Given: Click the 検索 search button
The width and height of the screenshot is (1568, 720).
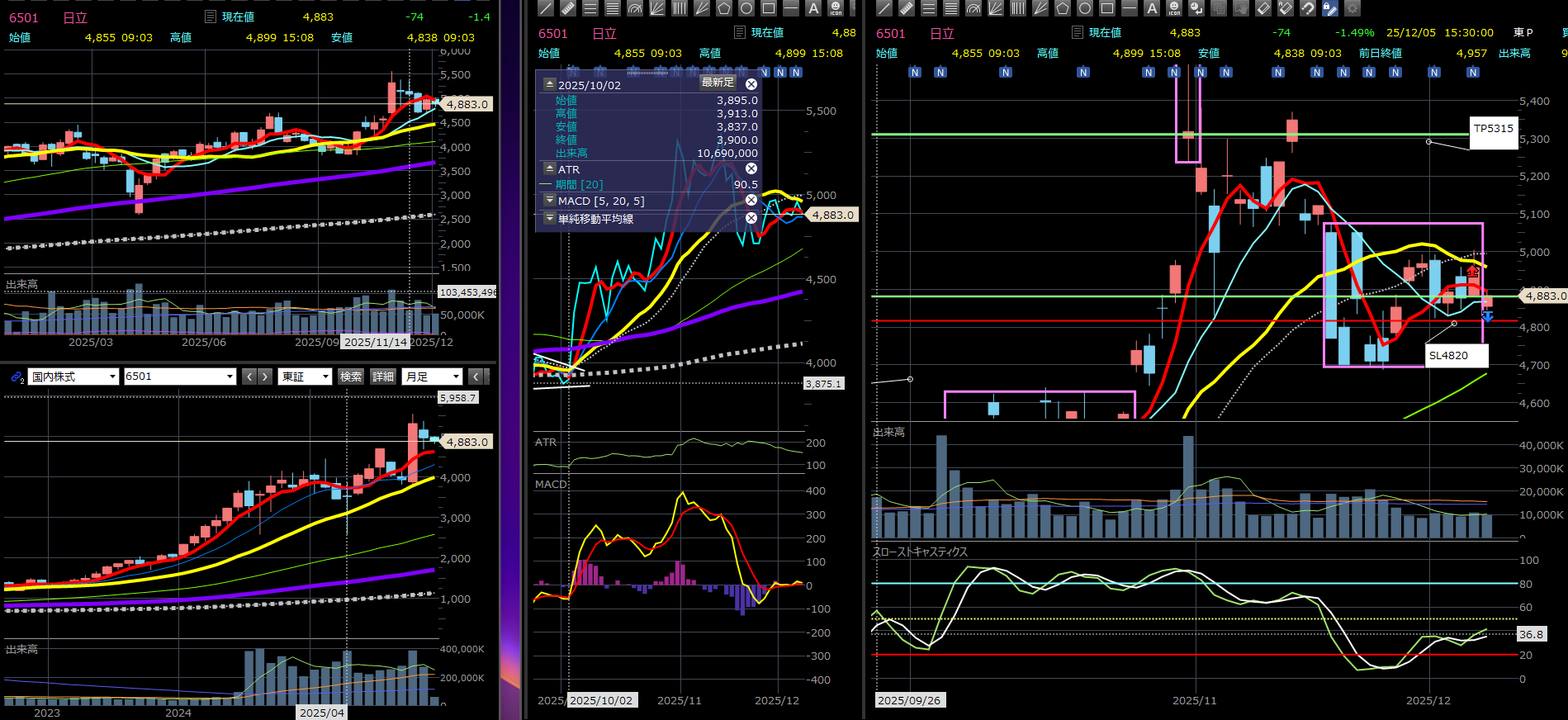Looking at the screenshot, I should click(351, 377).
